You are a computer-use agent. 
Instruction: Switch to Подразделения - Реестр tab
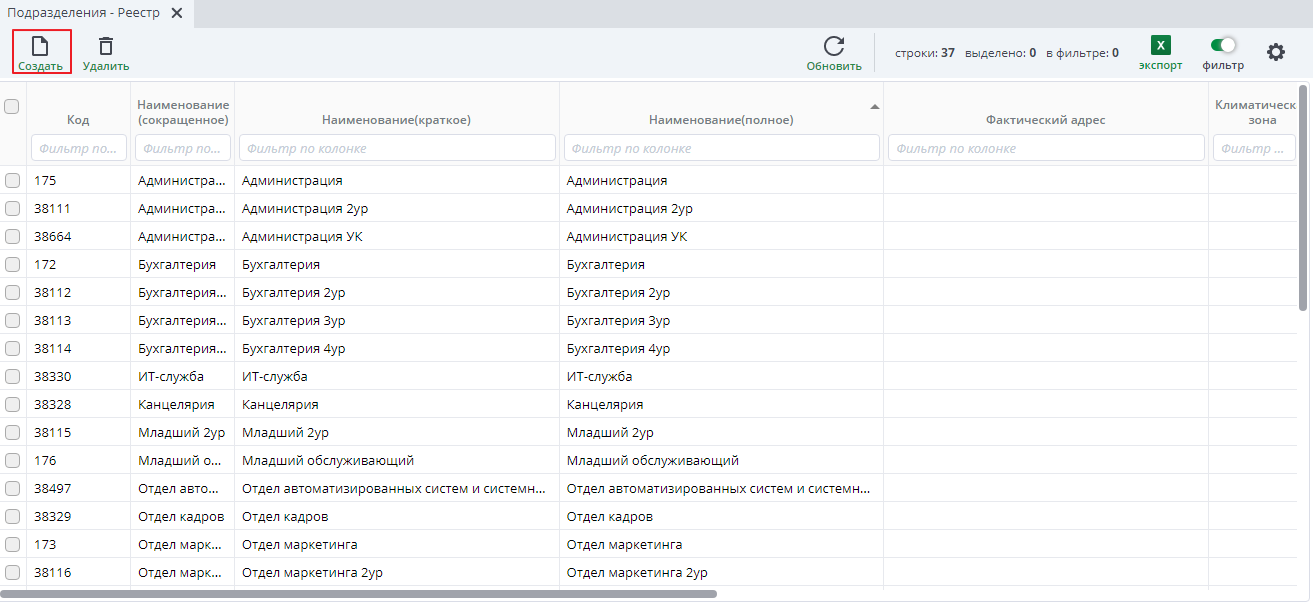click(84, 13)
